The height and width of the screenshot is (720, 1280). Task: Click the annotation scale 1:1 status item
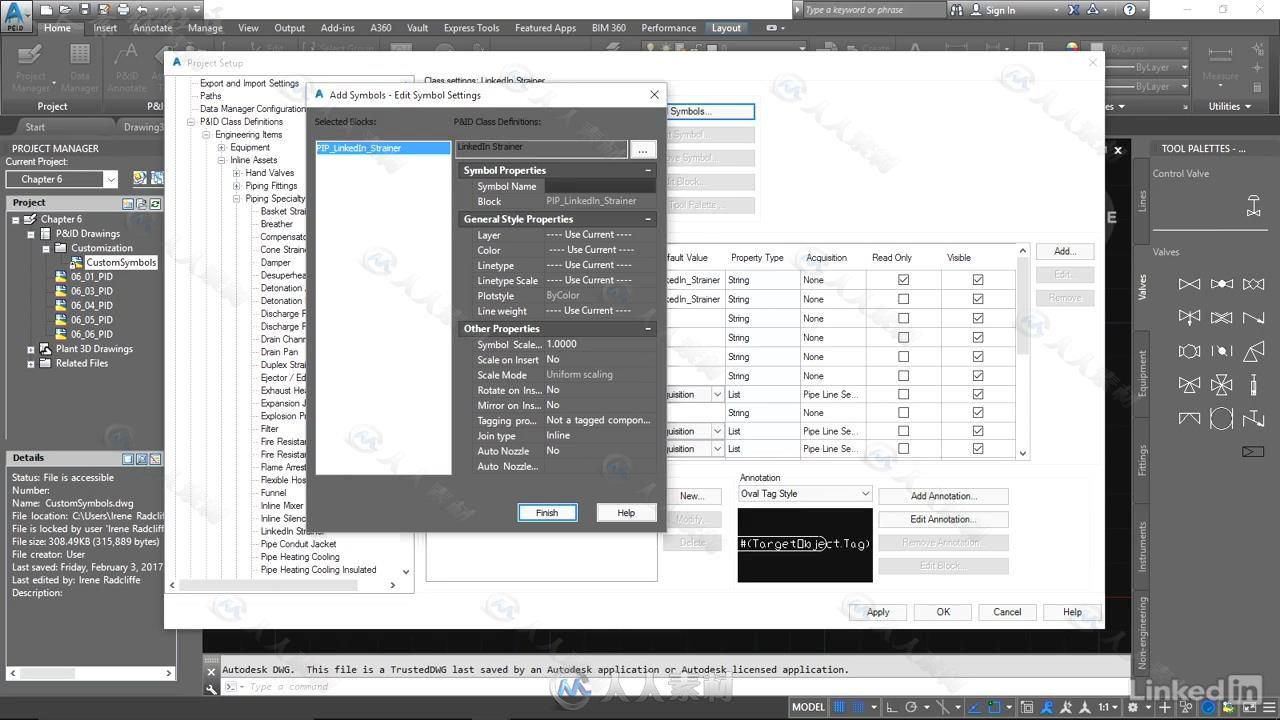click(1108, 707)
